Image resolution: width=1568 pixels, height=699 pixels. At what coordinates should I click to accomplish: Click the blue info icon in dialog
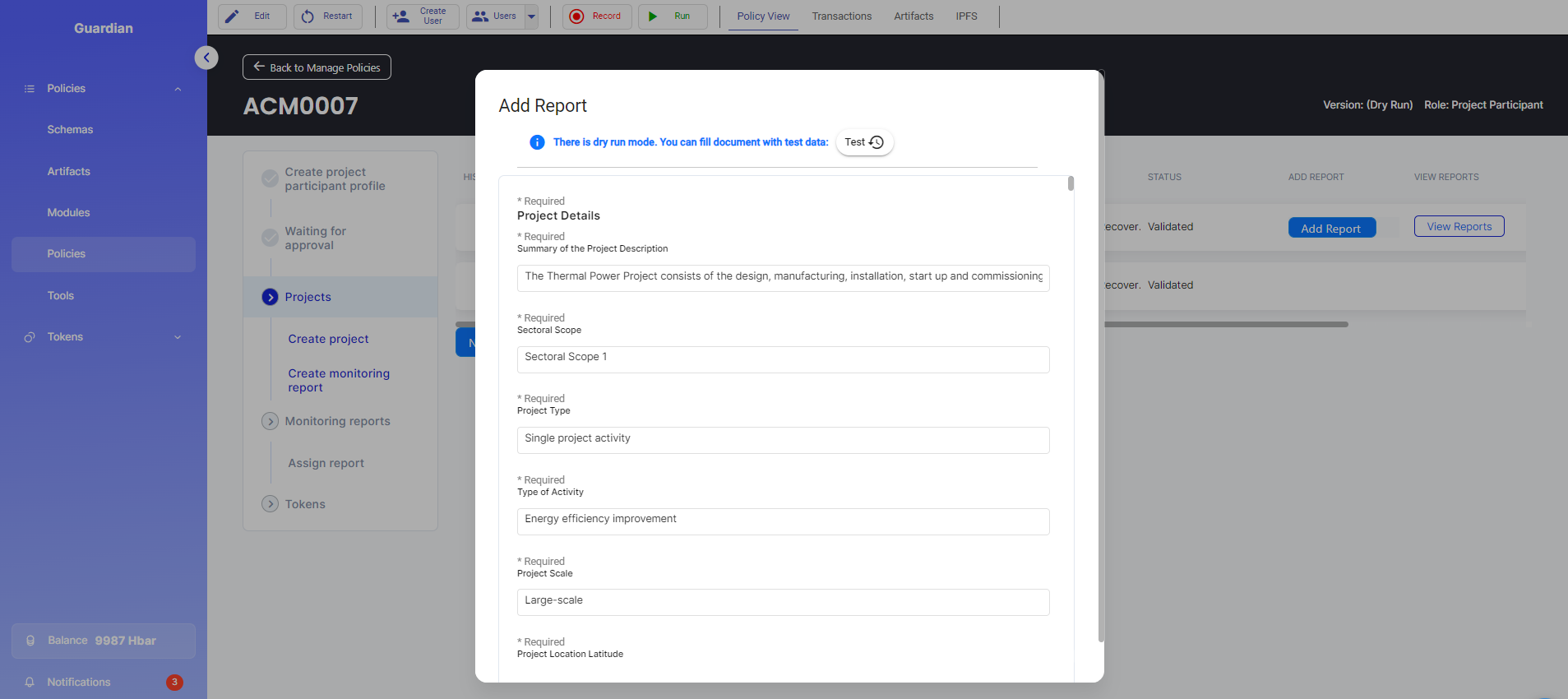[x=537, y=142]
